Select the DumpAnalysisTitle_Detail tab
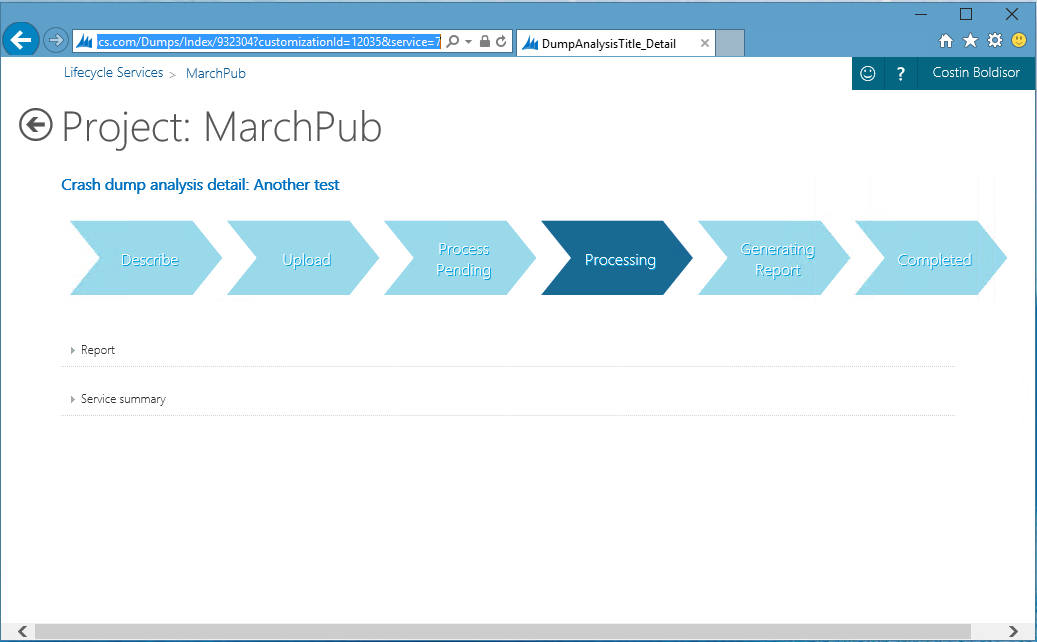Image resolution: width=1037 pixels, height=642 pixels. (608, 43)
